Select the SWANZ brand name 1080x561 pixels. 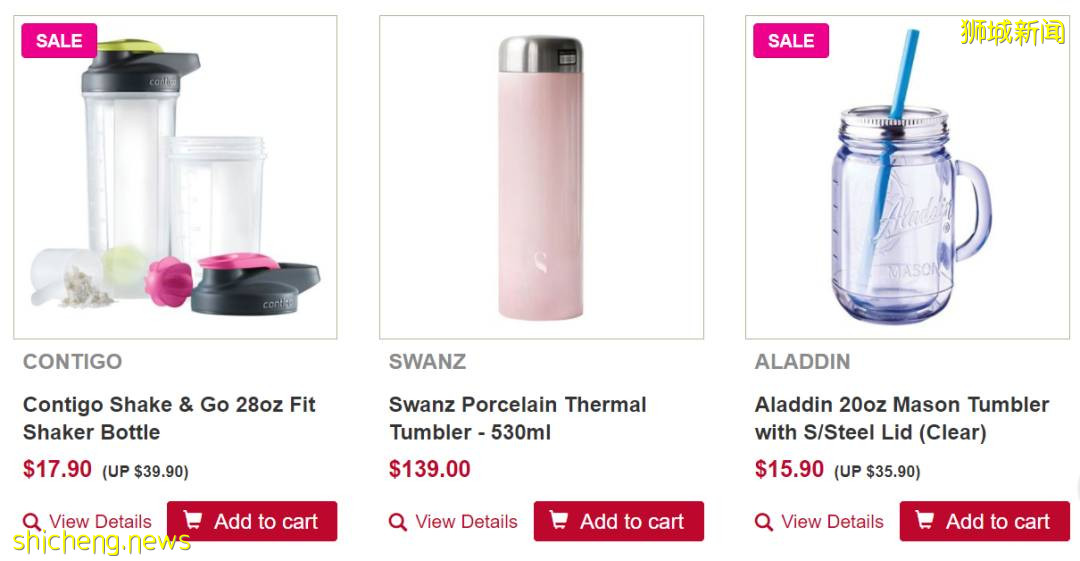click(x=427, y=361)
